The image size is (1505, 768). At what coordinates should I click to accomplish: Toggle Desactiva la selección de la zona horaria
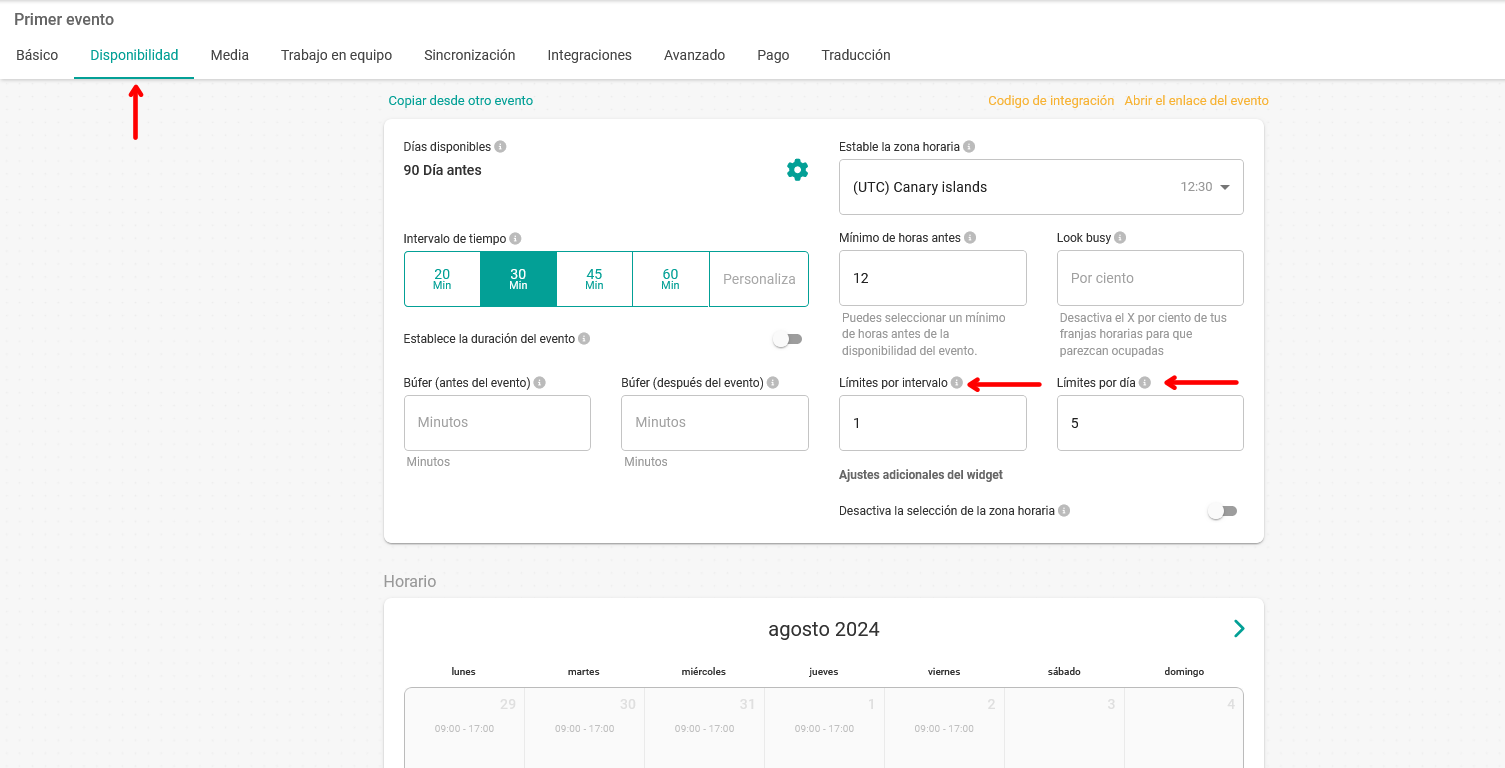coord(1222,511)
